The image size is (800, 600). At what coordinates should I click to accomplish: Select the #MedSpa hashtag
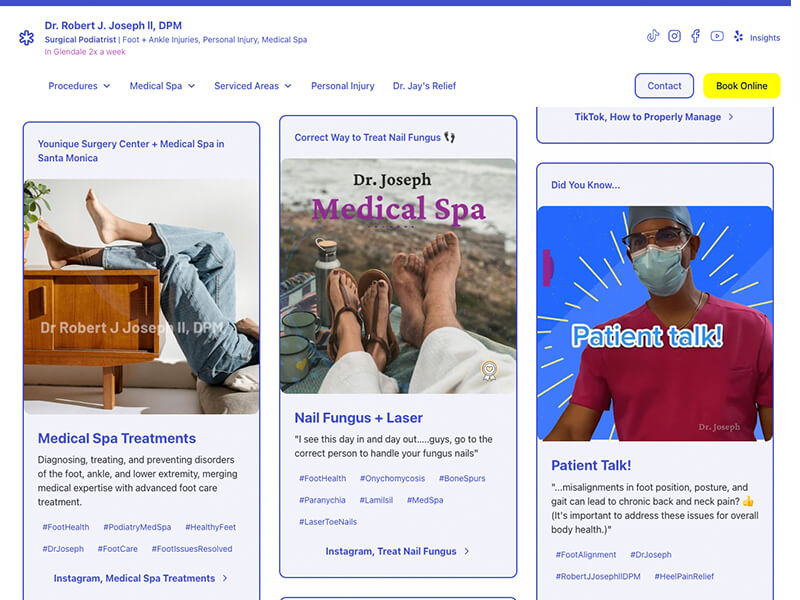tap(425, 501)
